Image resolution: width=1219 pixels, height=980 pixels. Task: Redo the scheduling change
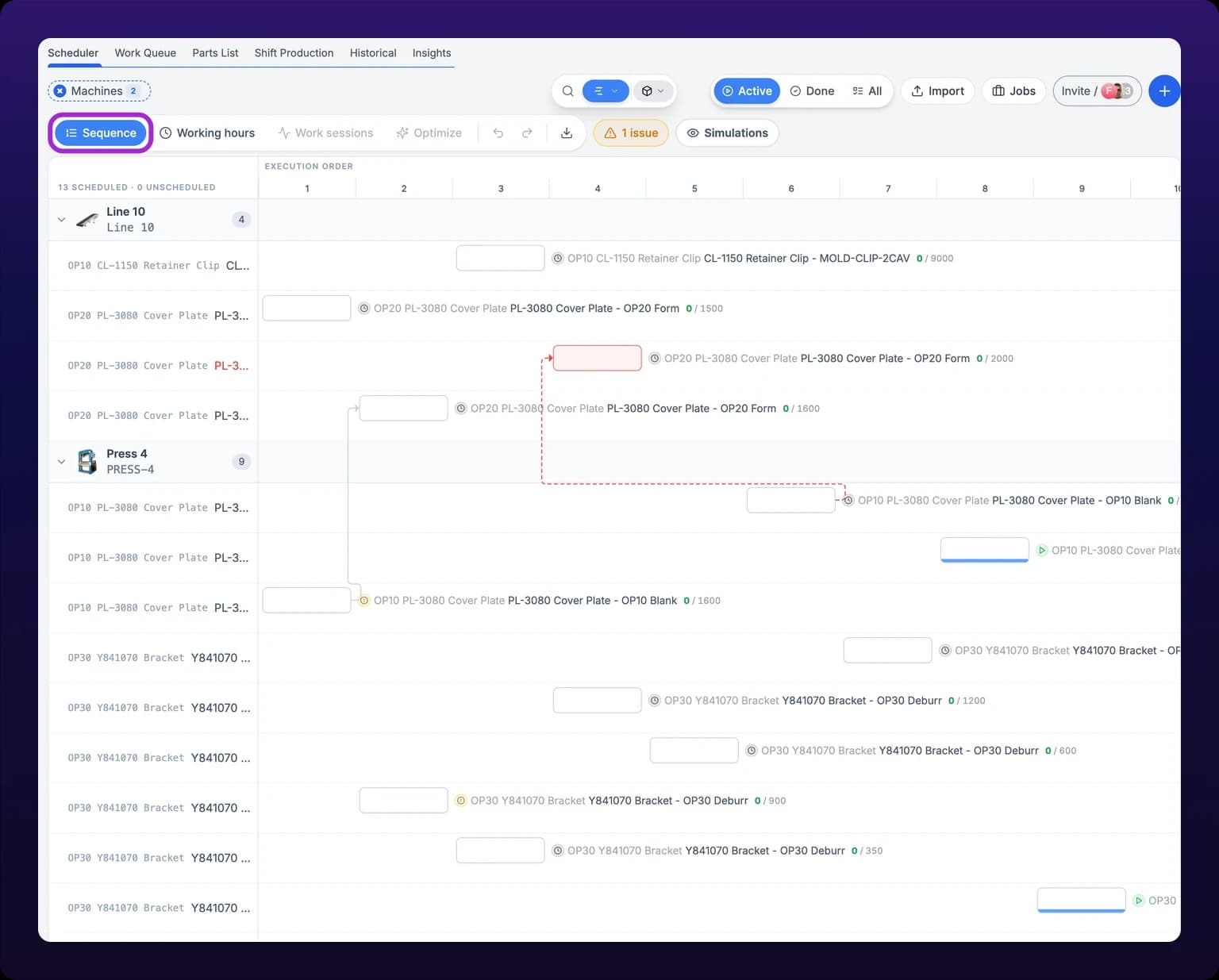point(527,133)
